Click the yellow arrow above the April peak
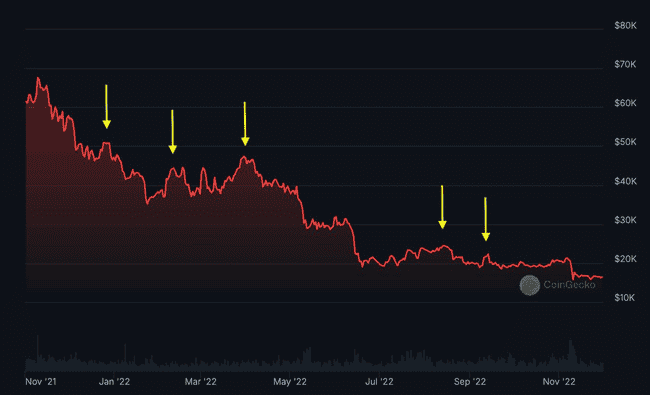This screenshot has width=650, height=395. (x=245, y=124)
